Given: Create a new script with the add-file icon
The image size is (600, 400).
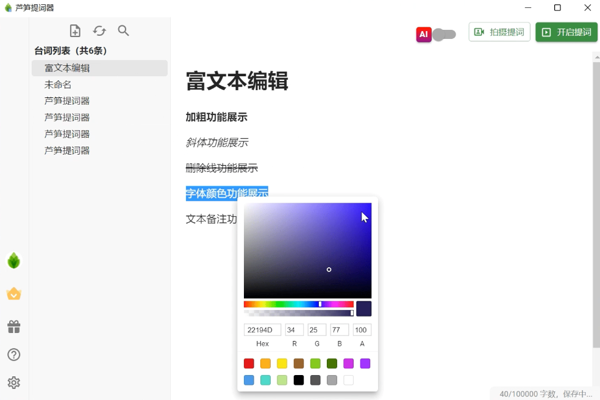Looking at the screenshot, I should coord(75,31).
